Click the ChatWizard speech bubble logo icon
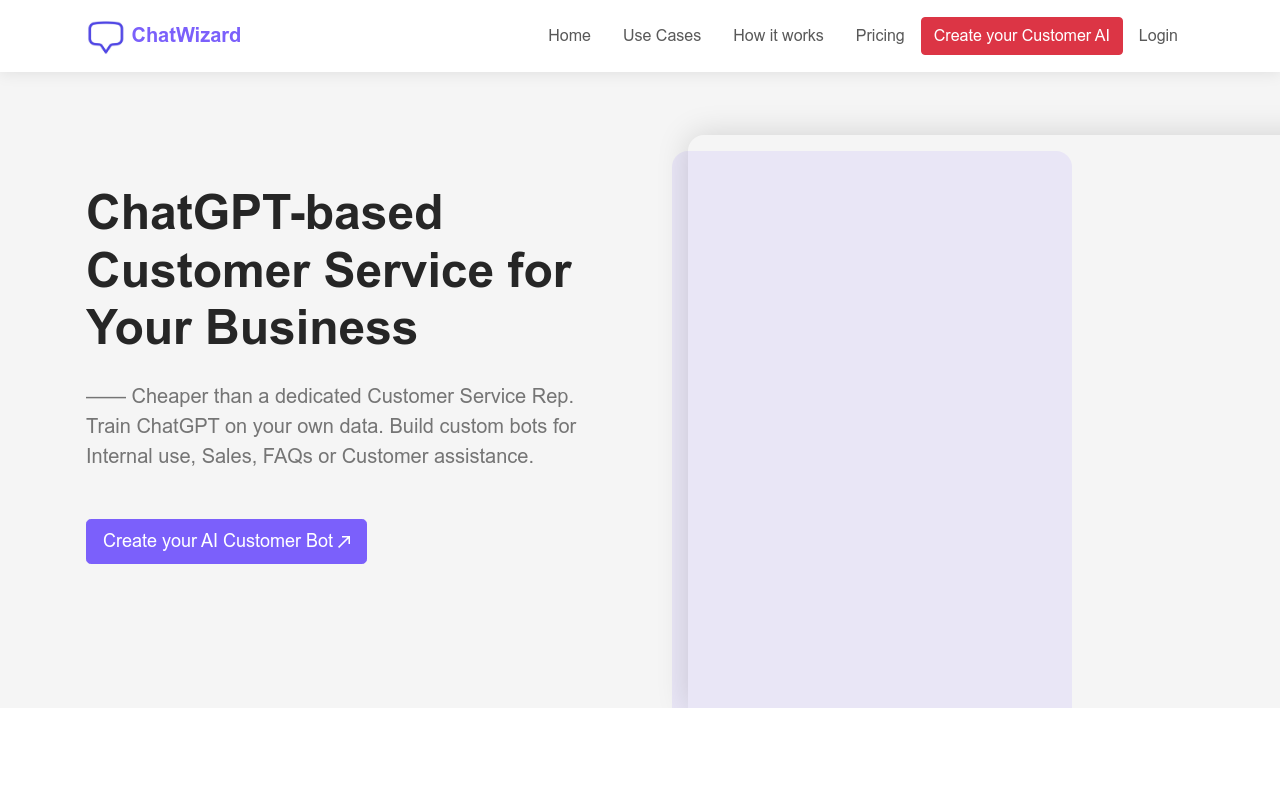The width and height of the screenshot is (1280, 800). coord(106,37)
